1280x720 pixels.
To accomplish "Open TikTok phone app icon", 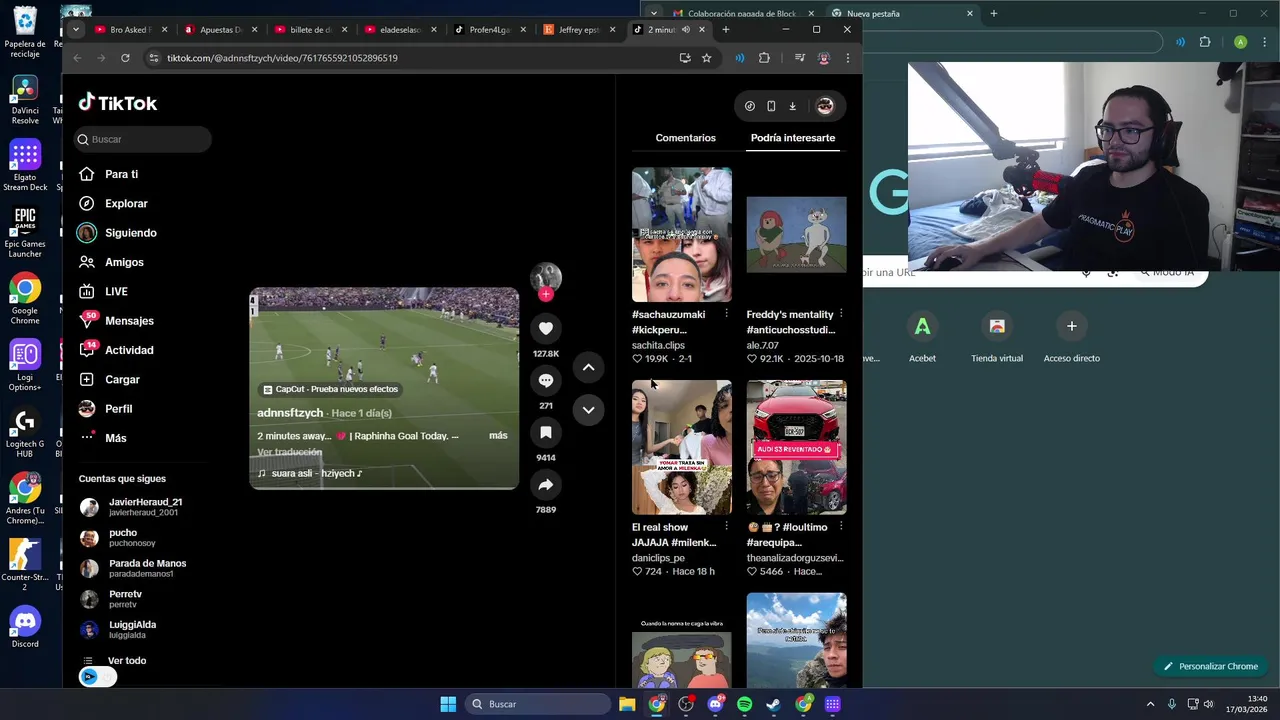I will pyautogui.click(x=771, y=106).
